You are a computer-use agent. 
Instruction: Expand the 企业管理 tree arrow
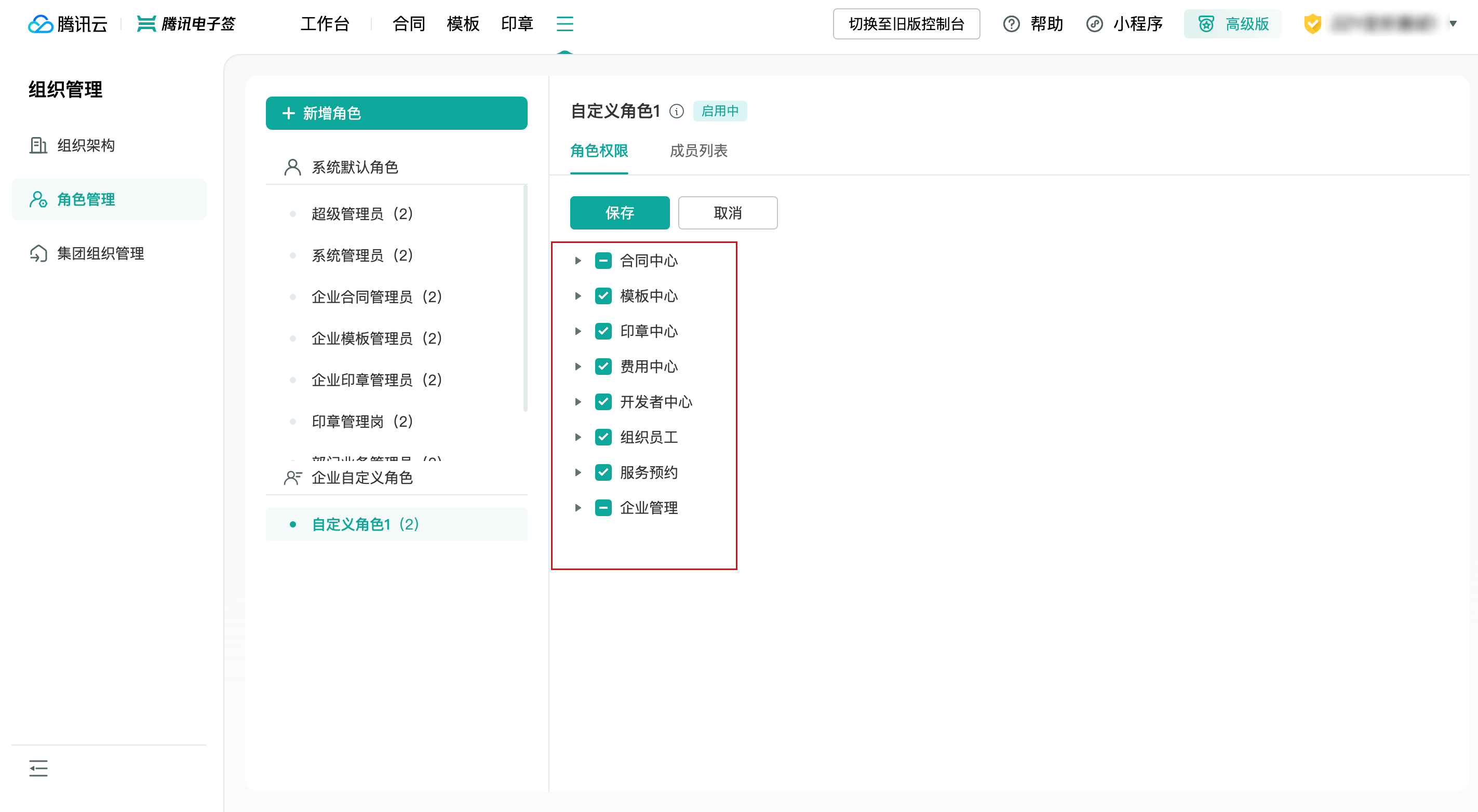578,508
